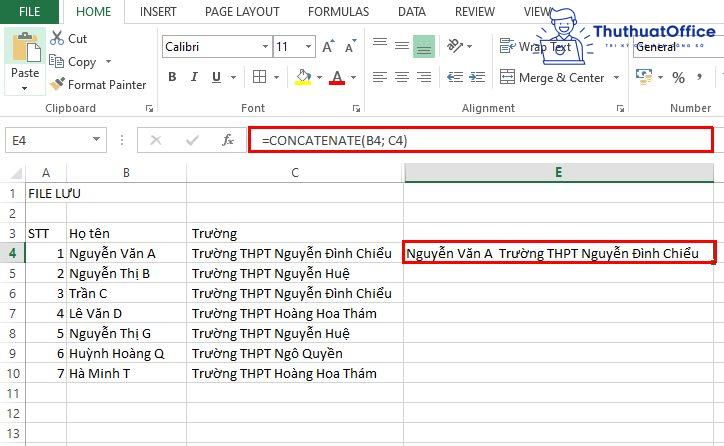The height and width of the screenshot is (446, 724).
Task: Apply percent style
Action: [x=678, y=77]
